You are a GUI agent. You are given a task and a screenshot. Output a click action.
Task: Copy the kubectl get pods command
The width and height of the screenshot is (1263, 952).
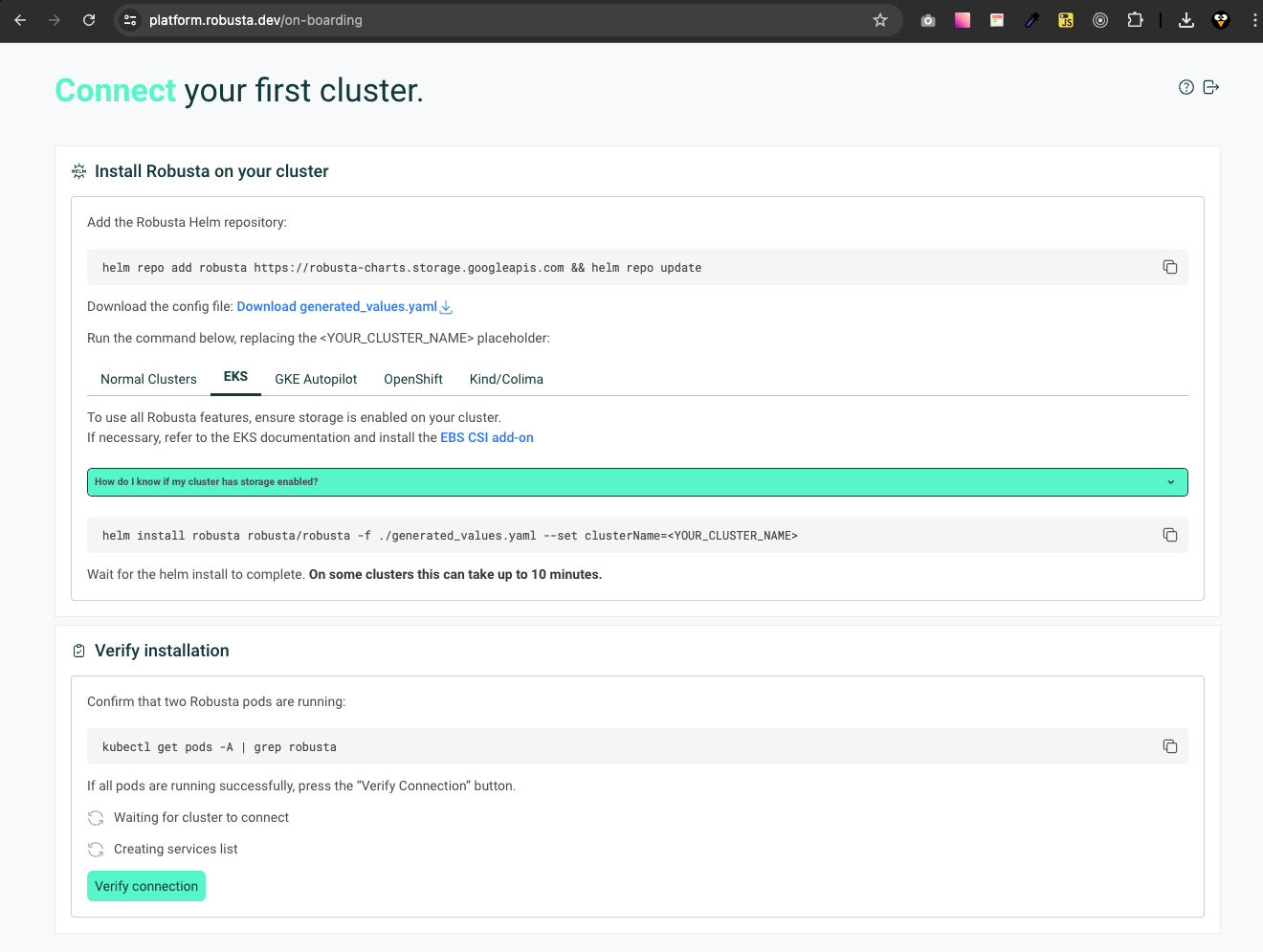tap(1169, 746)
